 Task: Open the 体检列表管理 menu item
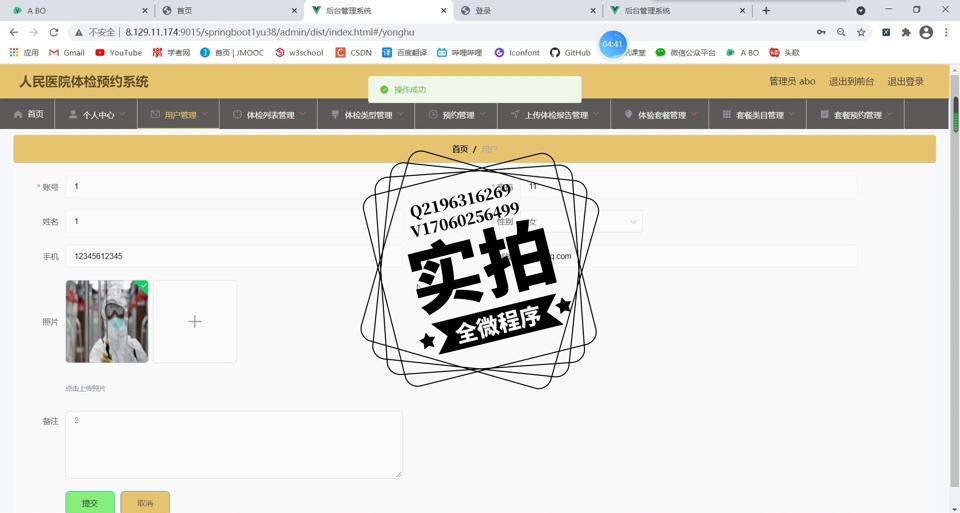(269, 115)
